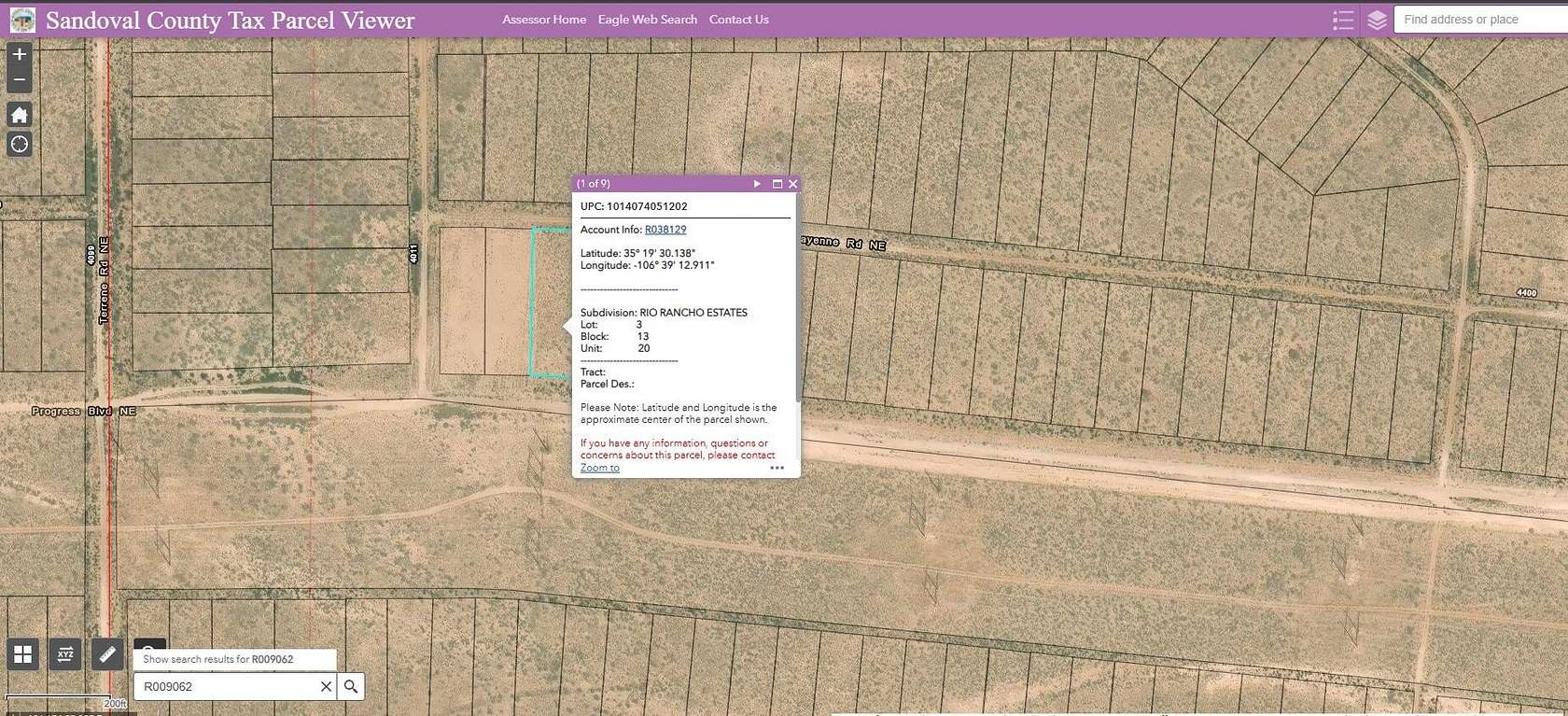Open the basemap gallery grid icon
This screenshot has width=1568, height=716.
tap(23, 654)
